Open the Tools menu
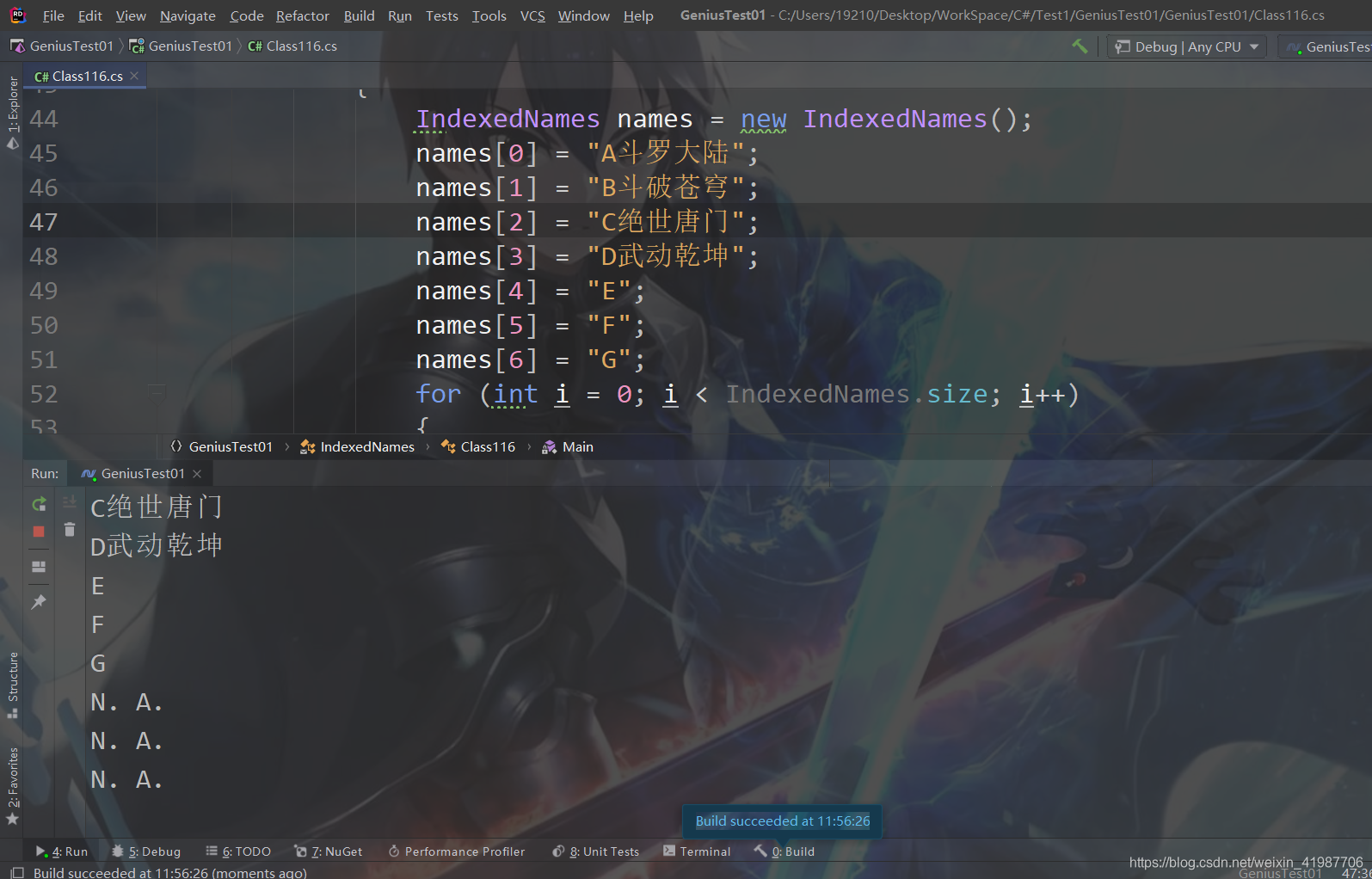The image size is (1372, 879). point(489,15)
